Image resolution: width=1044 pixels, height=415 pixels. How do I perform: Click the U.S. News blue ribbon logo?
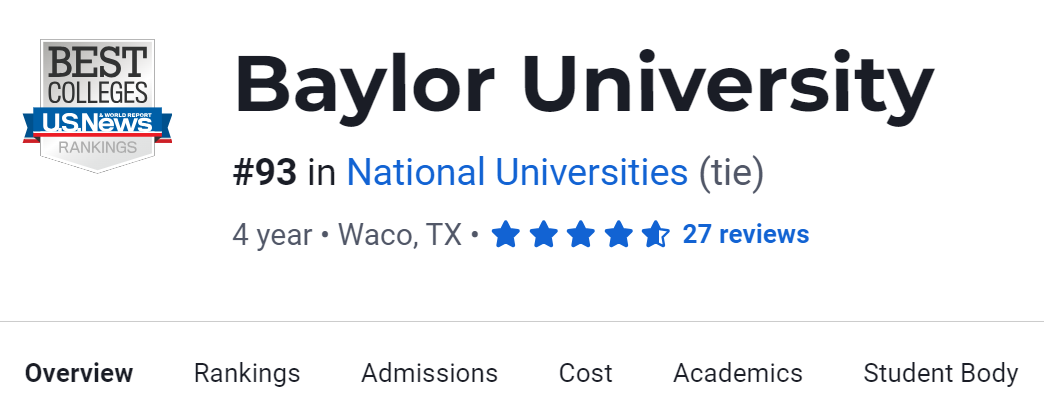97,124
